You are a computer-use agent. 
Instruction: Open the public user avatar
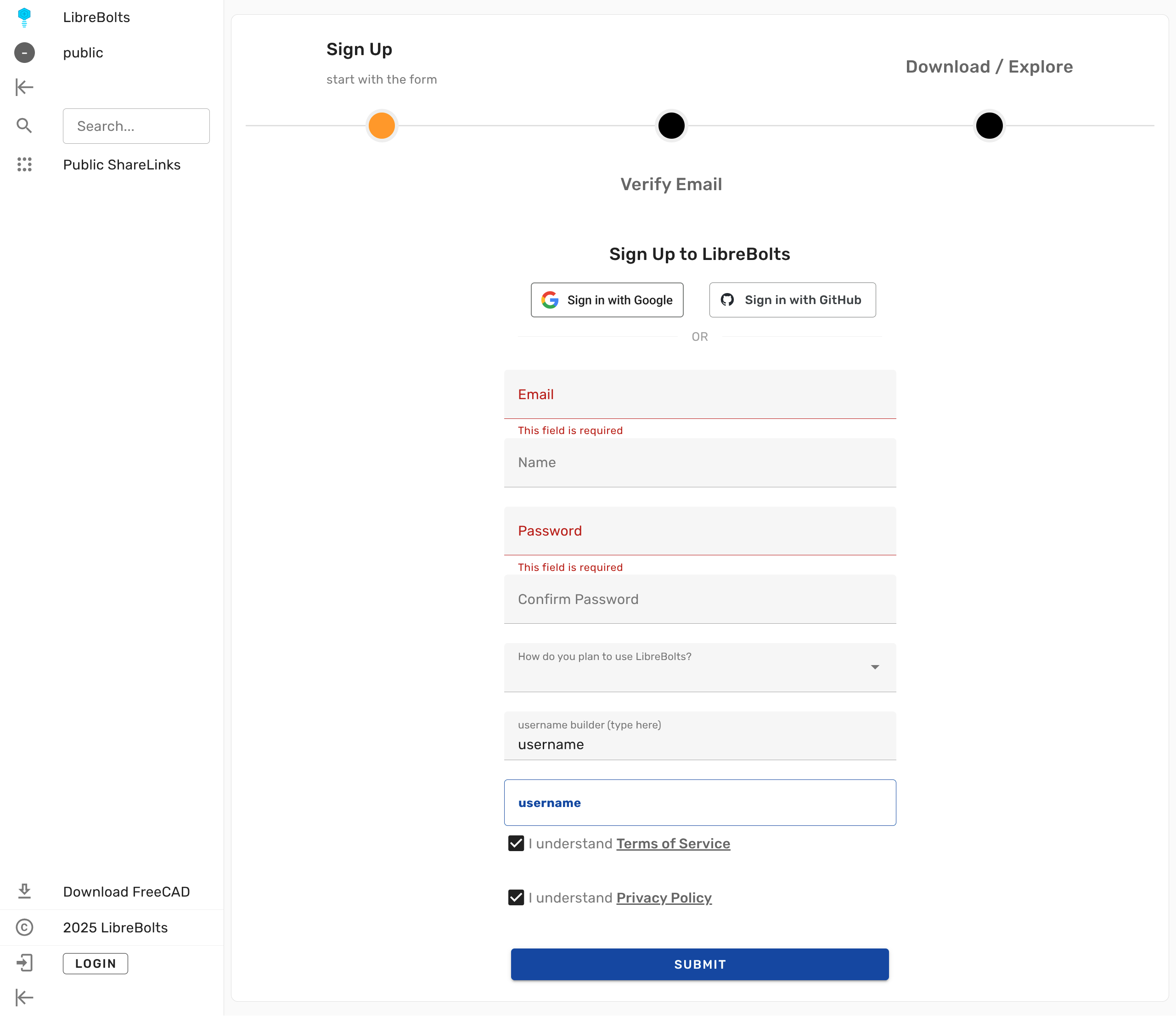tap(24, 52)
